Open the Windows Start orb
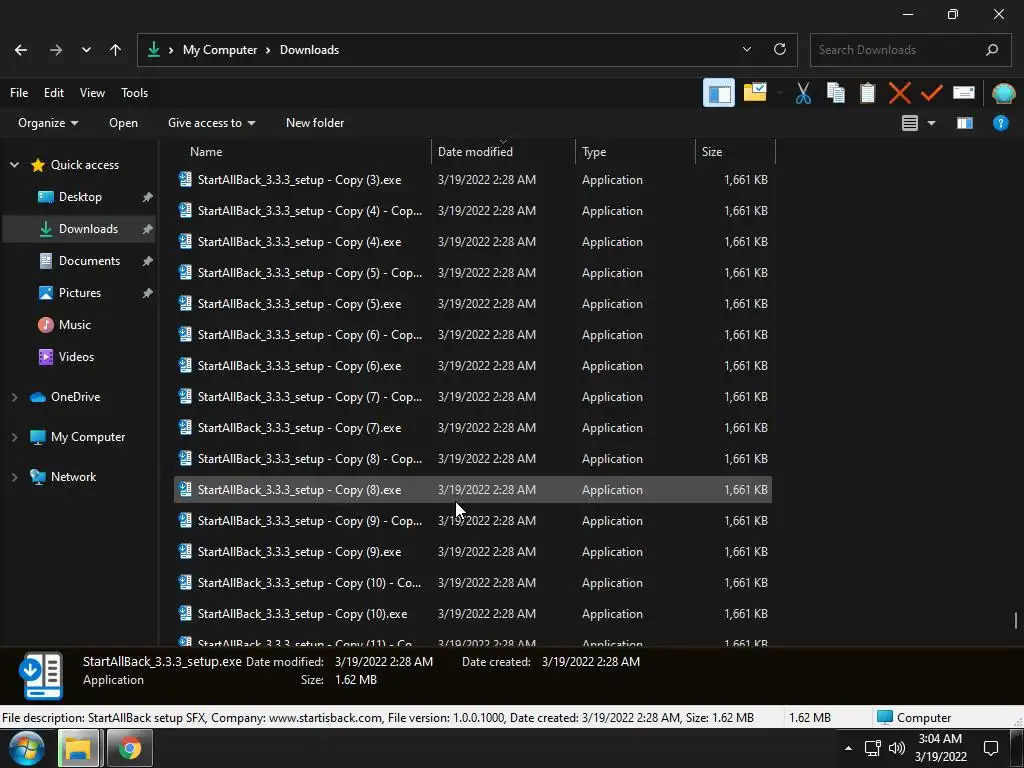 tap(27, 748)
